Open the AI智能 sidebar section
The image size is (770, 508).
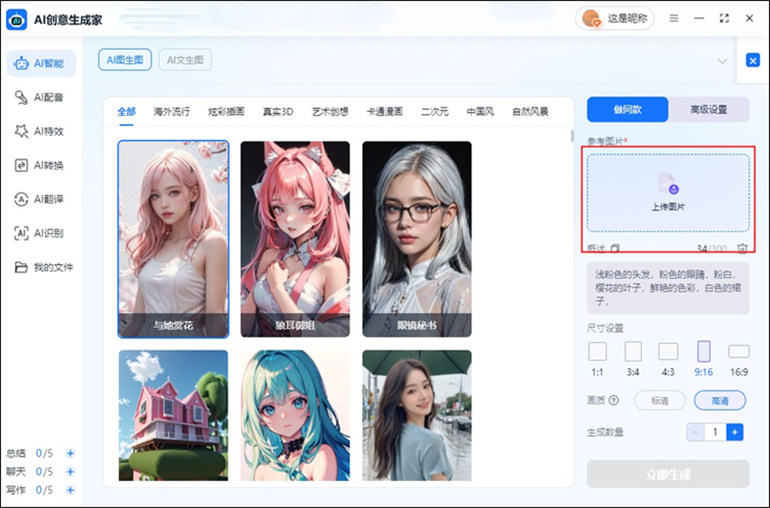pos(41,63)
